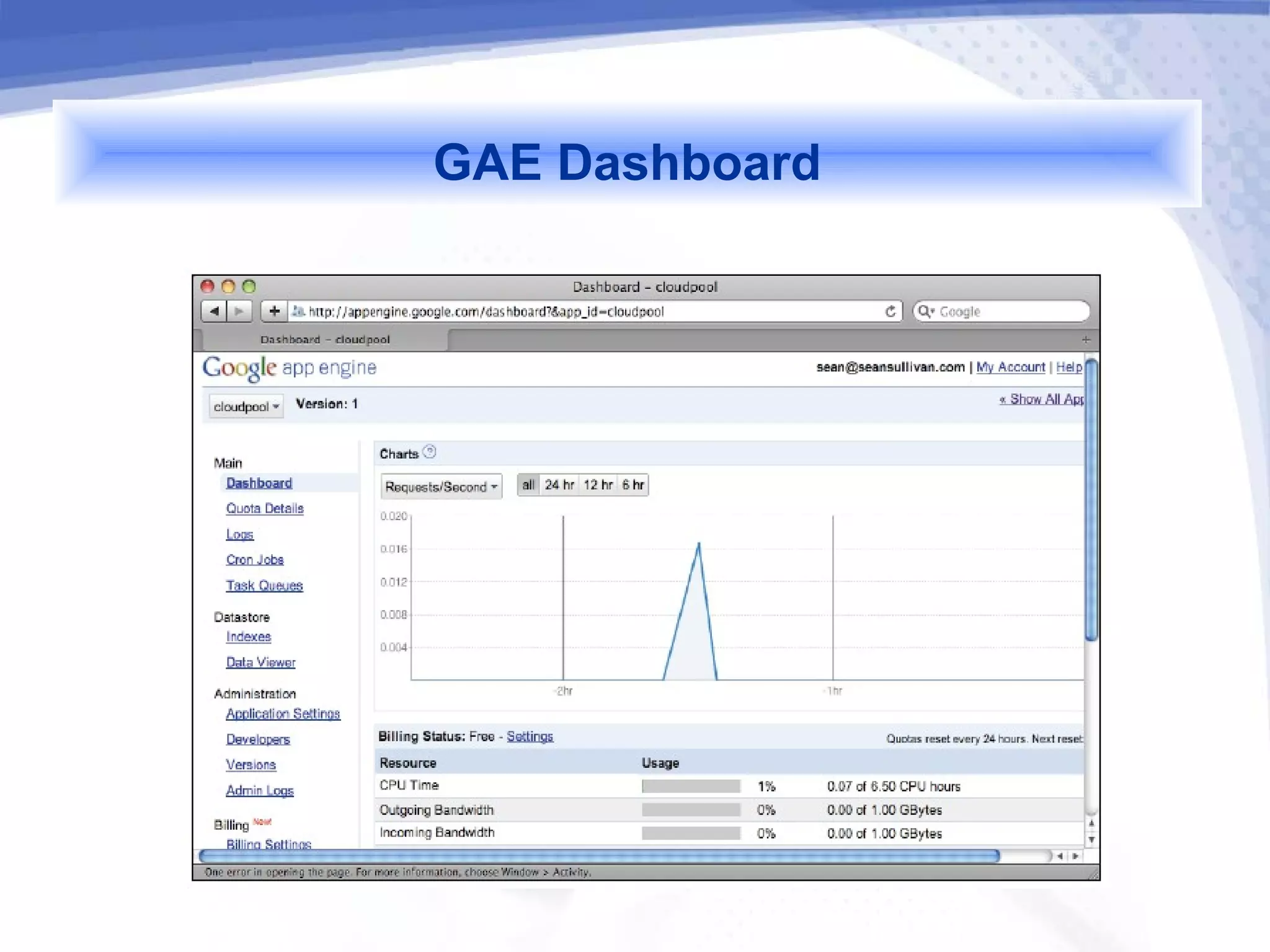Open the Charts help question icon

coord(429,452)
